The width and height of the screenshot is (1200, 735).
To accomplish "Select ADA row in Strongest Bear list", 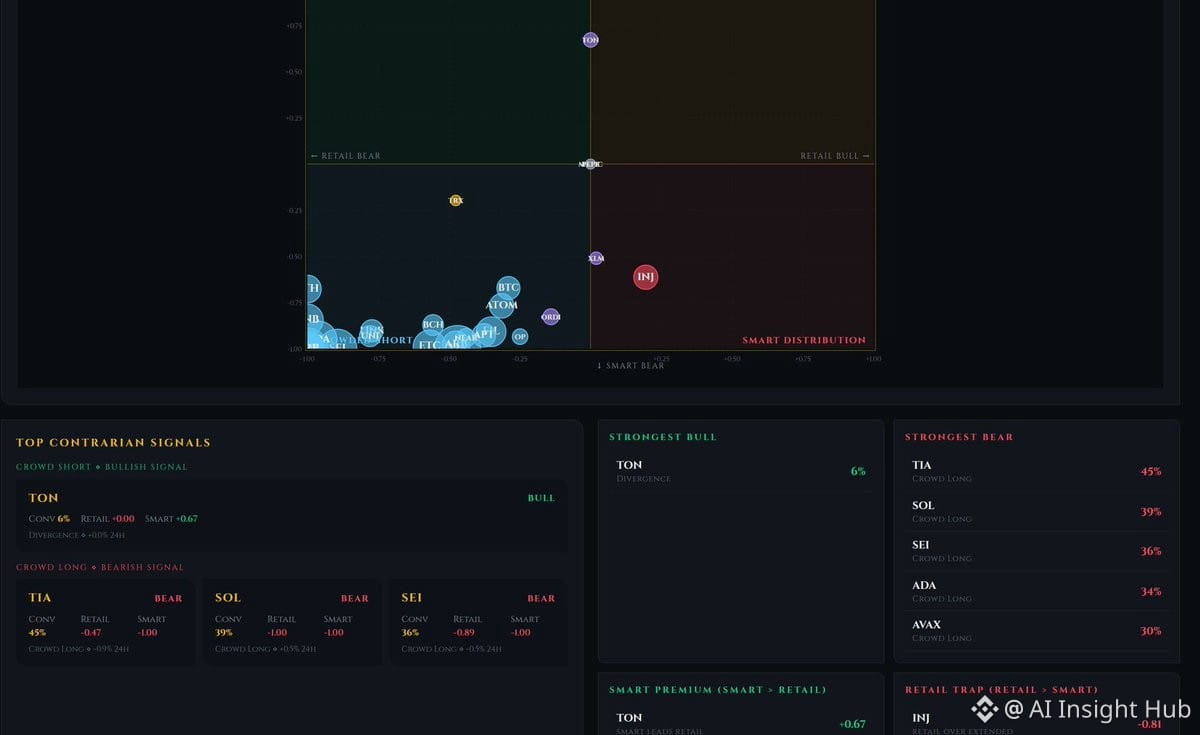I will pos(1037,591).
